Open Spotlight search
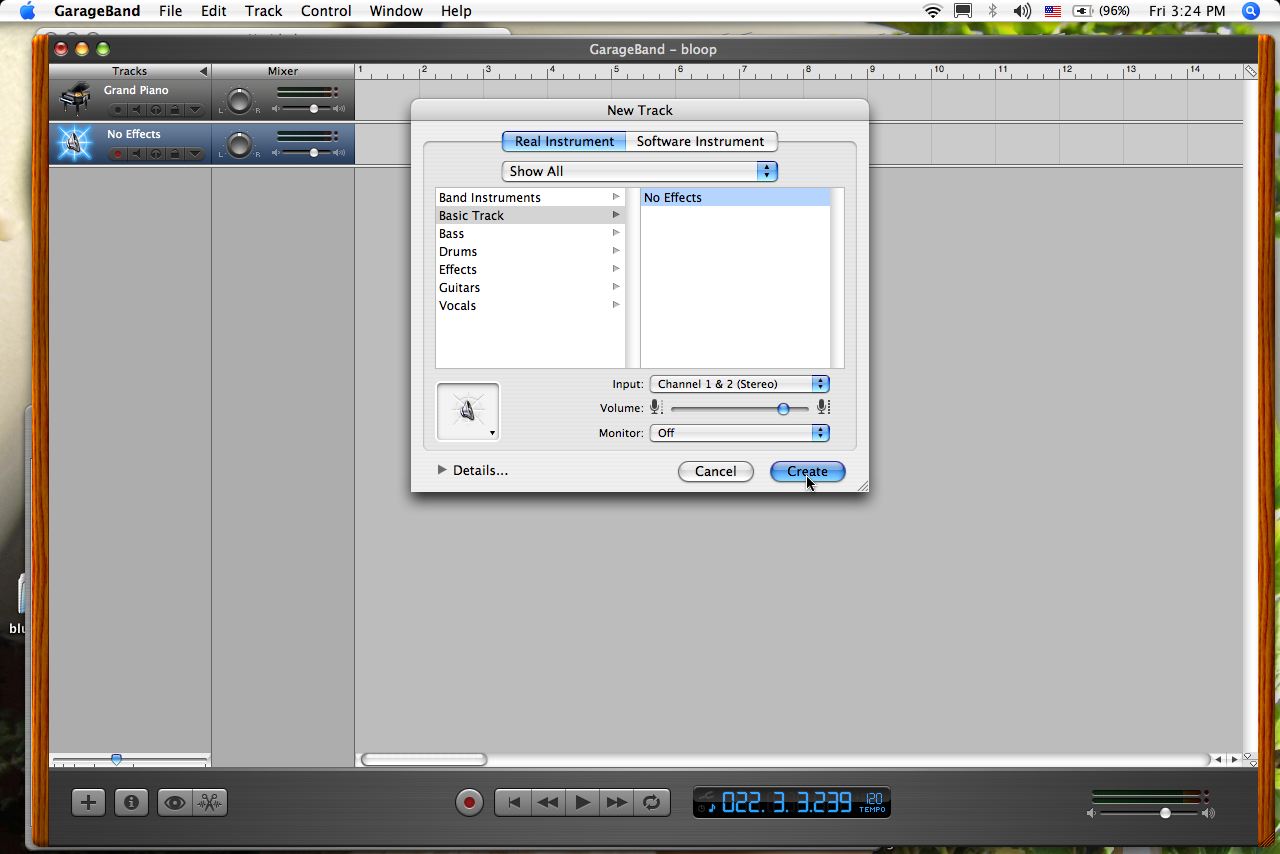This screenshot has height=854, width=1280. point(1251,11)
